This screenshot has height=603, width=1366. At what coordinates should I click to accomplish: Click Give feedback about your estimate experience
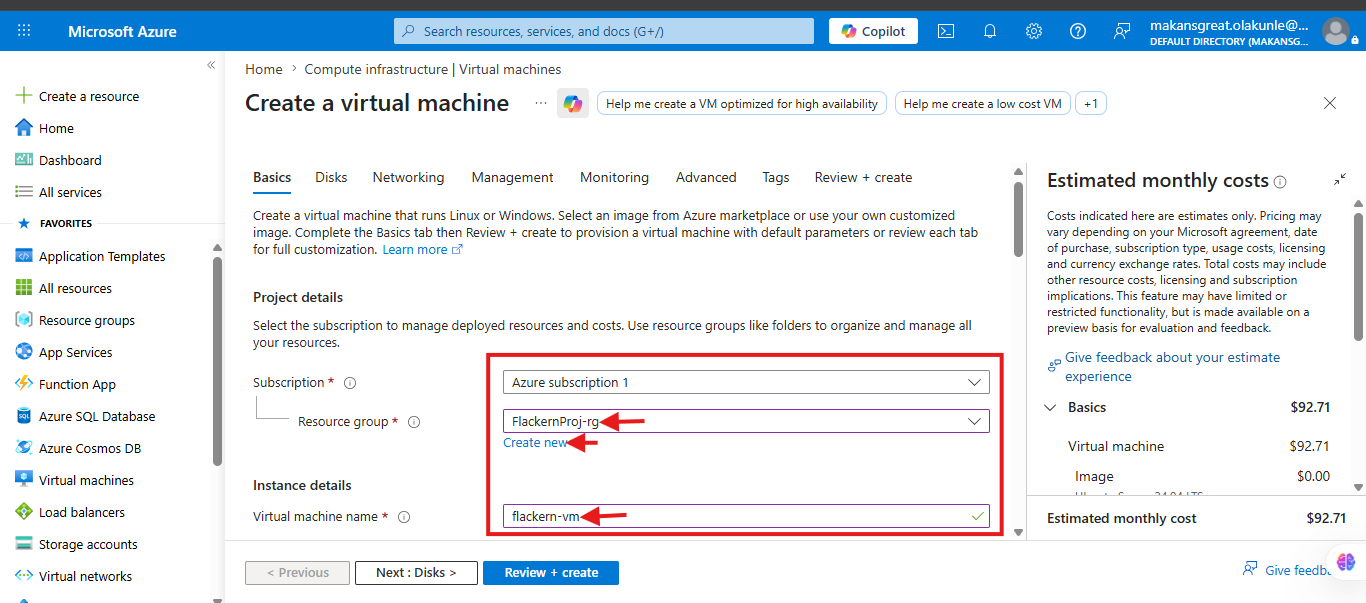1172,367
